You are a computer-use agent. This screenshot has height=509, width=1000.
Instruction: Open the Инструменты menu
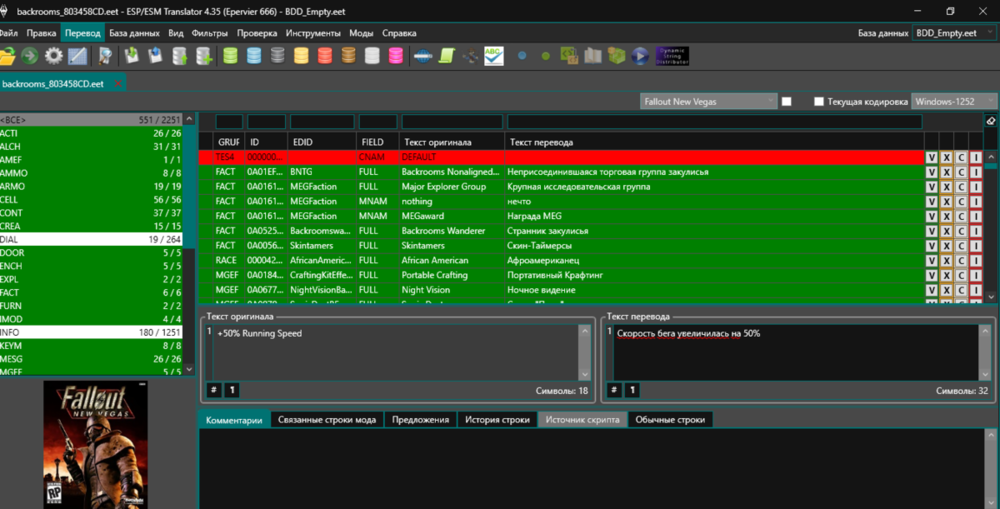(x=313, y=33)
